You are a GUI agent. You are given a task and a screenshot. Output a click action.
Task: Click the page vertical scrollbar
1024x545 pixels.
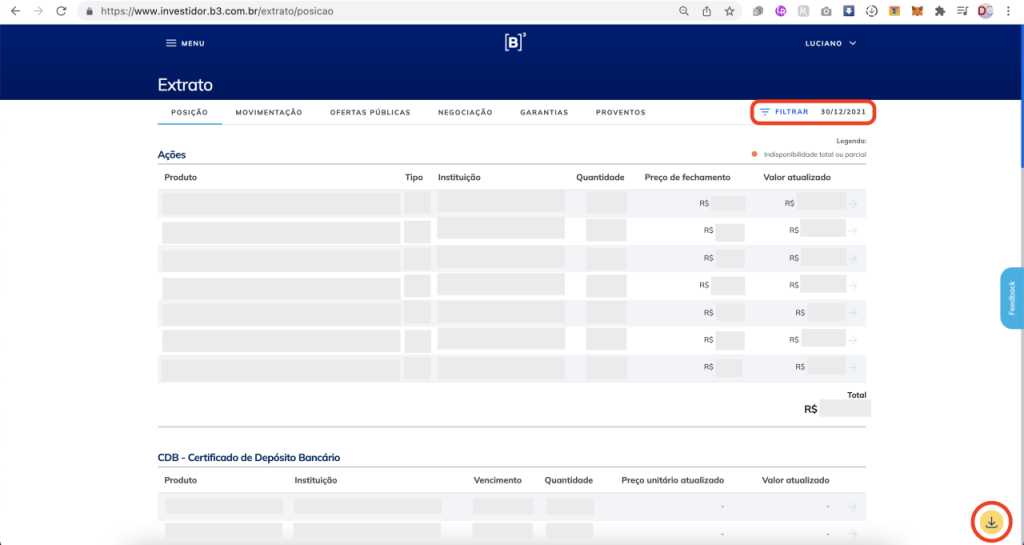pyautogui.click(x=1021, y=98)
